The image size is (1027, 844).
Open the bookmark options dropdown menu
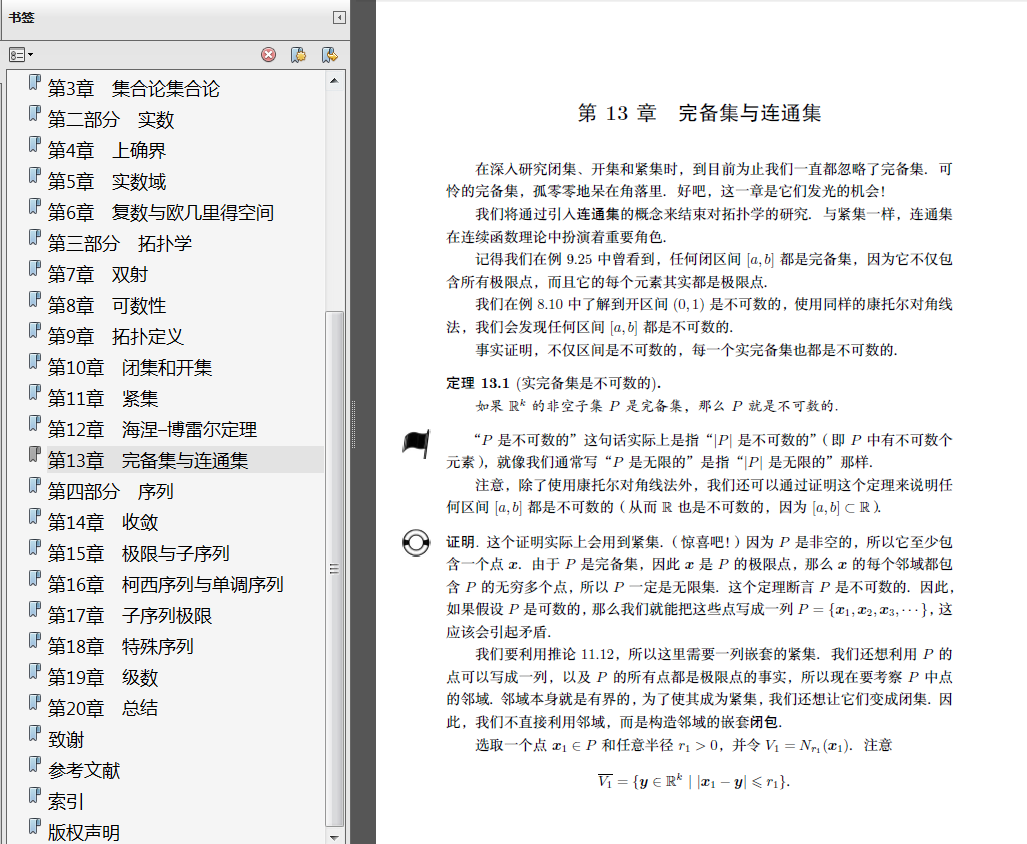[x=21, y=55]
